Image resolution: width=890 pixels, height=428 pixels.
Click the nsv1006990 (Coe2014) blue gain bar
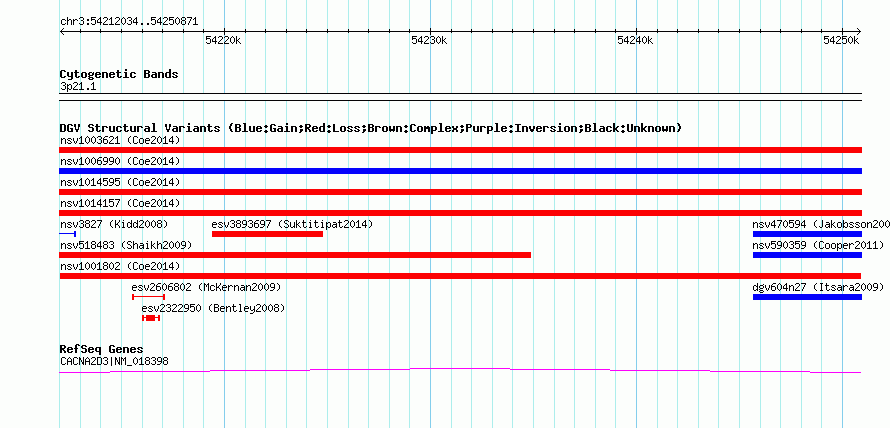pyautogui.click(x=460, y=171)
